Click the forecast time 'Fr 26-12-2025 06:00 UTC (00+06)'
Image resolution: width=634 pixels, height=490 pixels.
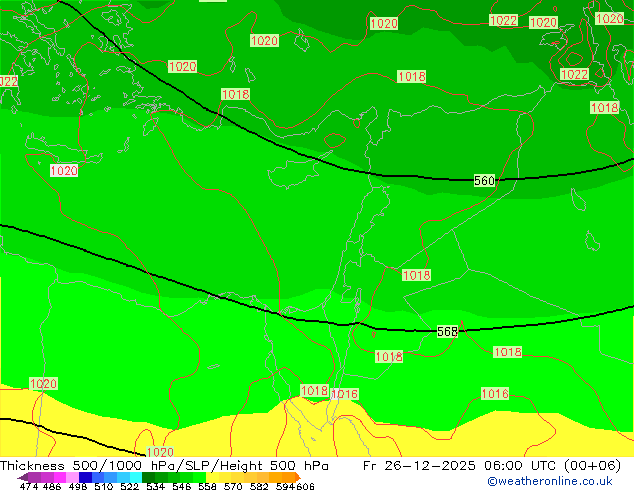(492, 466)
